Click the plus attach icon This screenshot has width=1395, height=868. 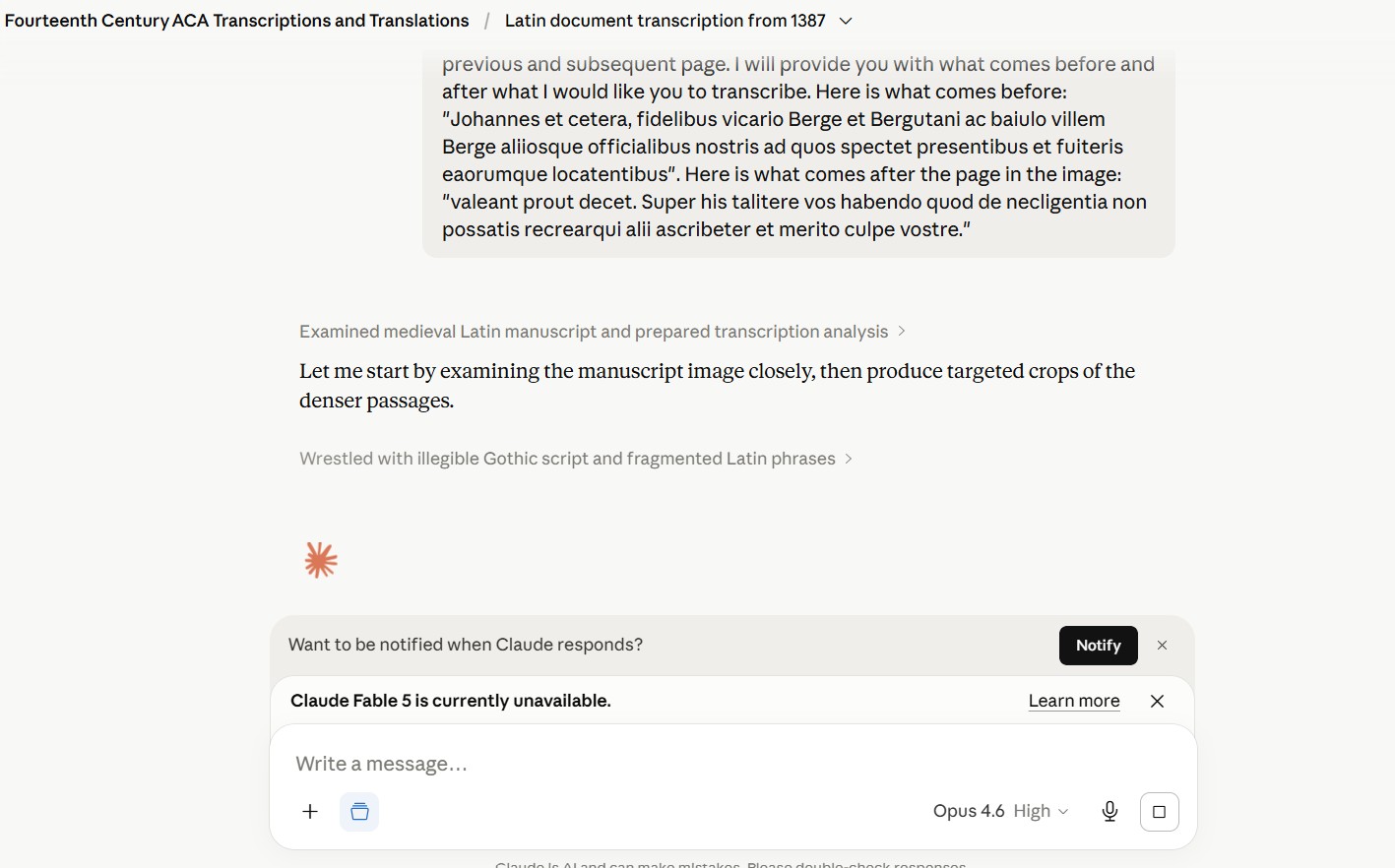310,812
